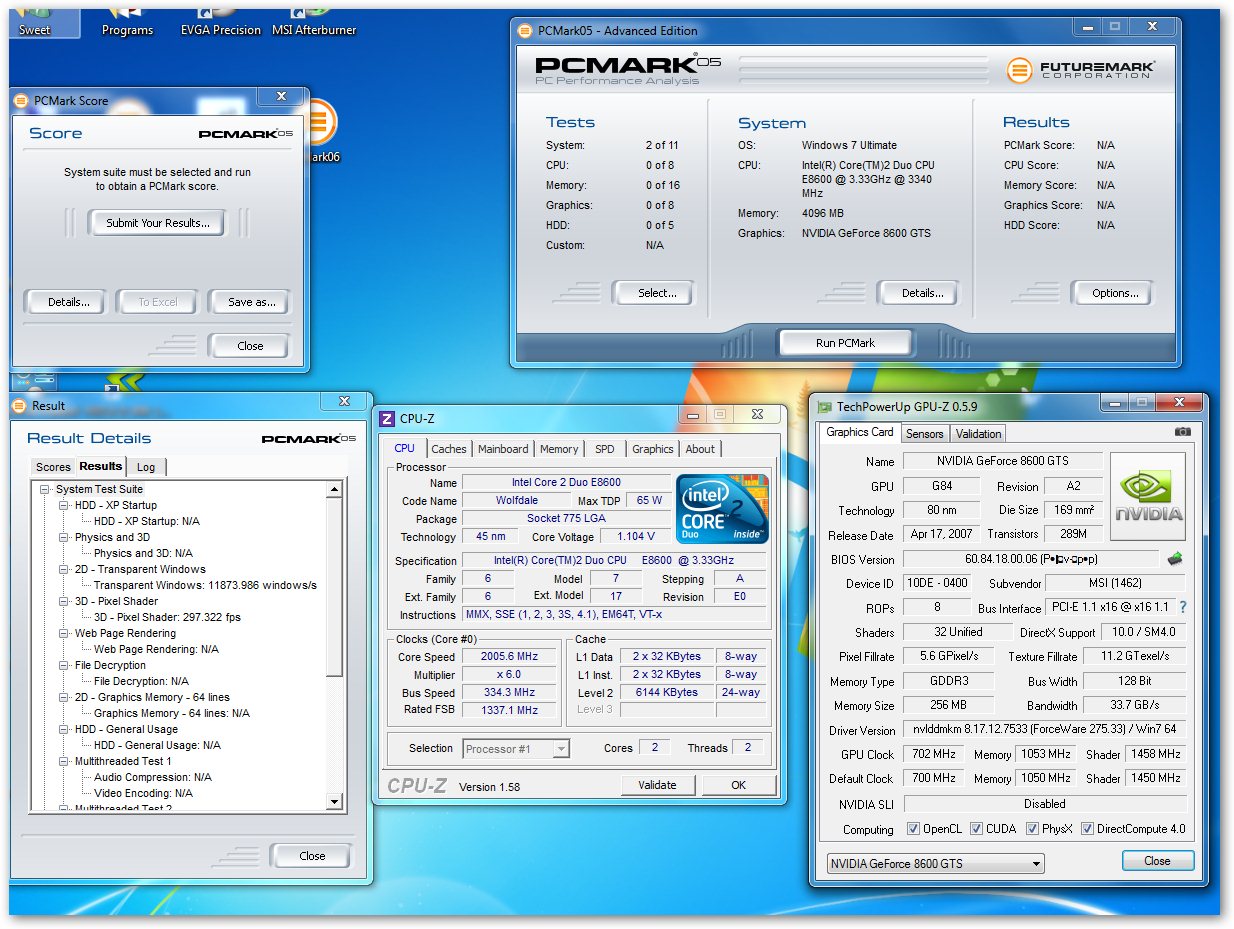The image size is (1234, 929).
Task: Collapse the Physics and 3D node
Action: 64,537
